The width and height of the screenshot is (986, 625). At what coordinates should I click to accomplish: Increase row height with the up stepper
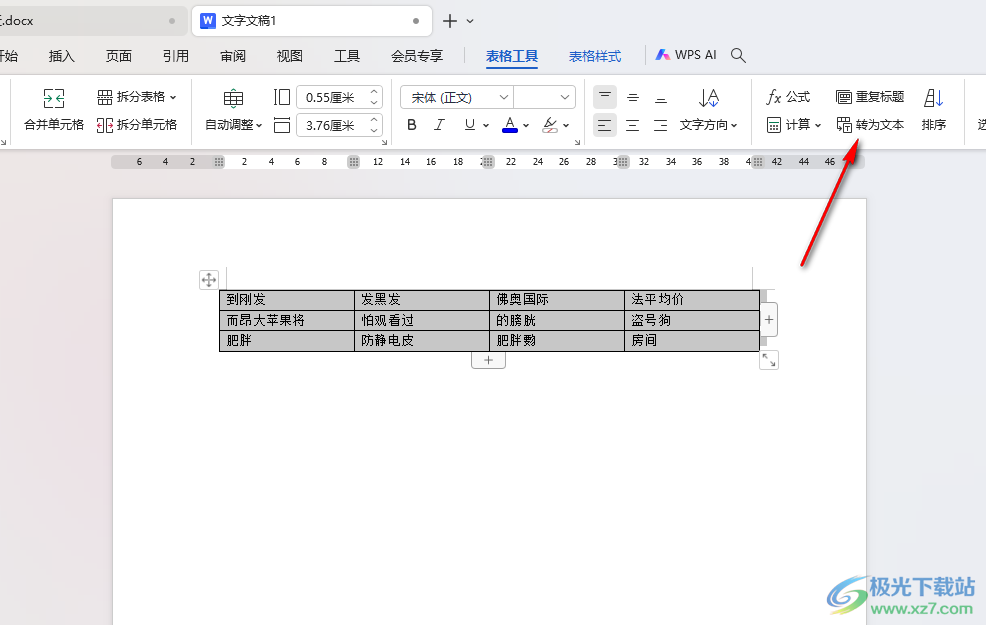pos(374,92)
